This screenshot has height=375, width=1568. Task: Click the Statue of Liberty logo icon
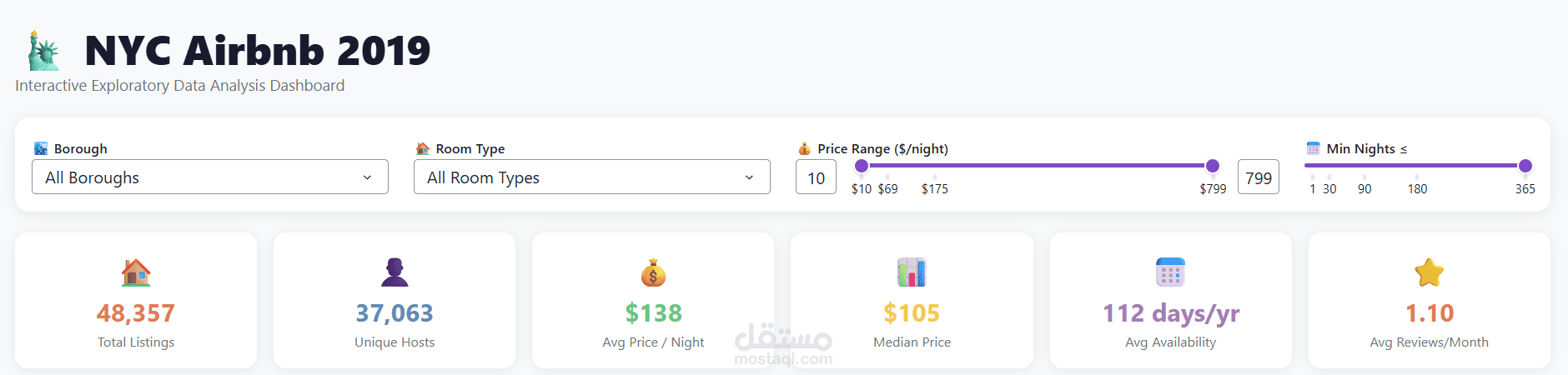44,51
